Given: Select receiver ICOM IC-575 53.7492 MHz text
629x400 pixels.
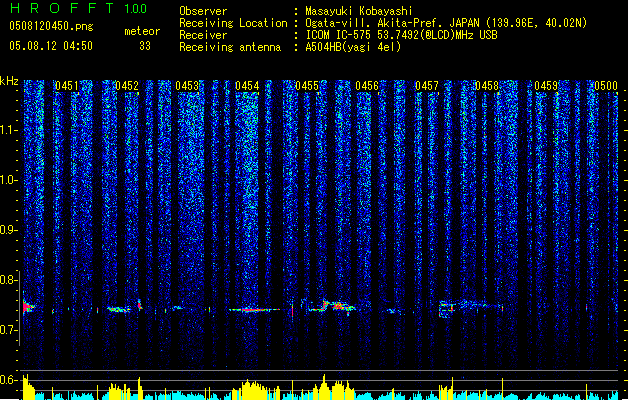Looking at the screenshot, I should click(401, 35).
